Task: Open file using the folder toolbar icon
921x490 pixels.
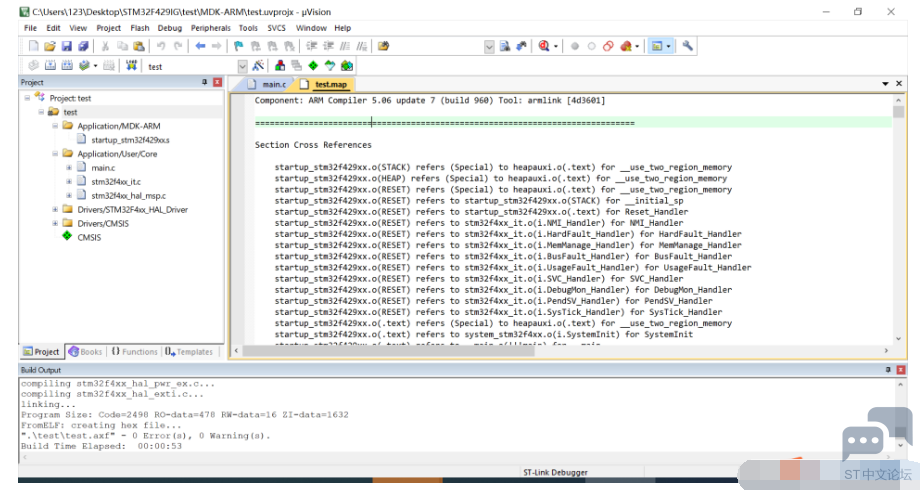Action: [x=50, y=46]
